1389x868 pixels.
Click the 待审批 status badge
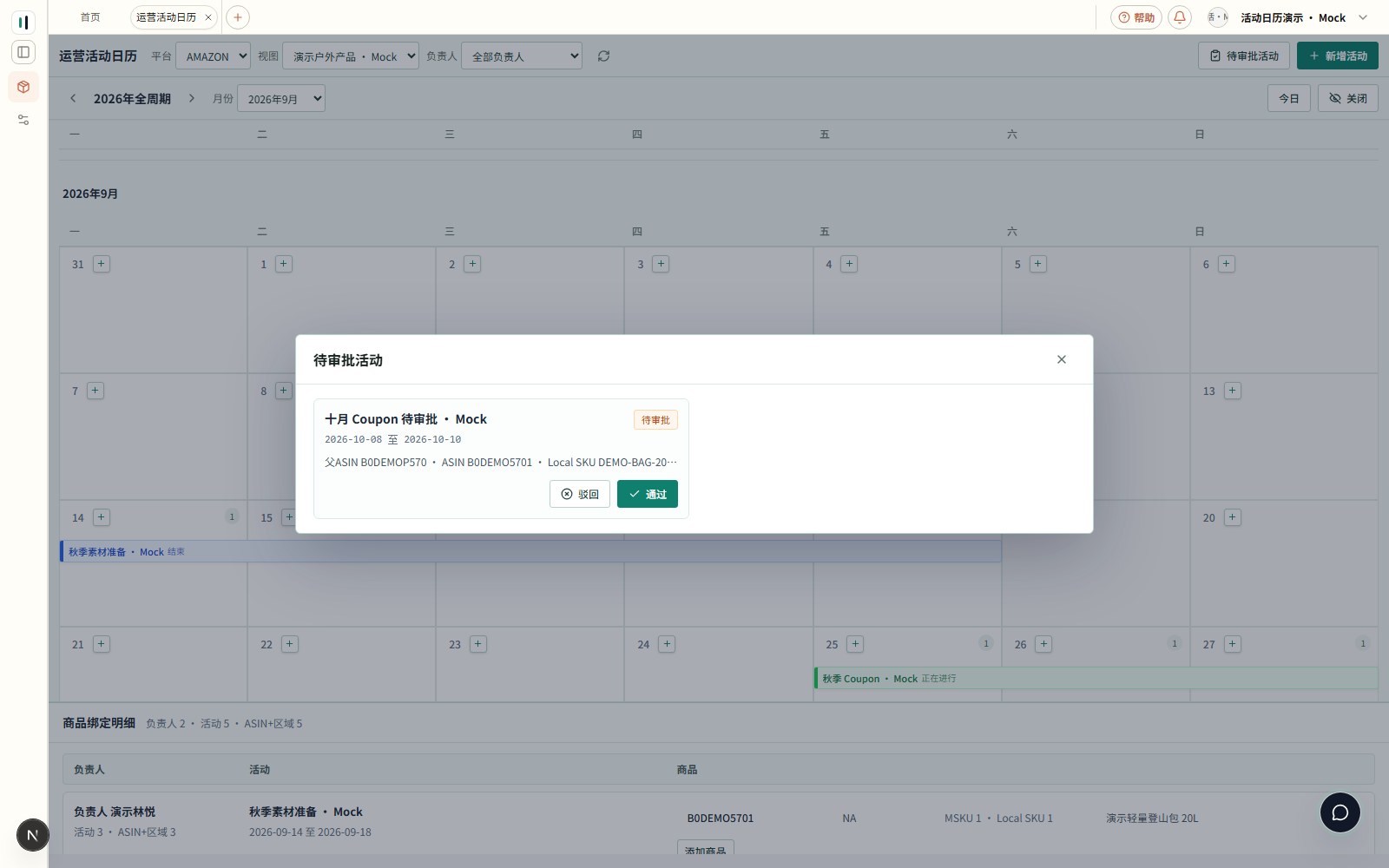(x=655, y=420)
